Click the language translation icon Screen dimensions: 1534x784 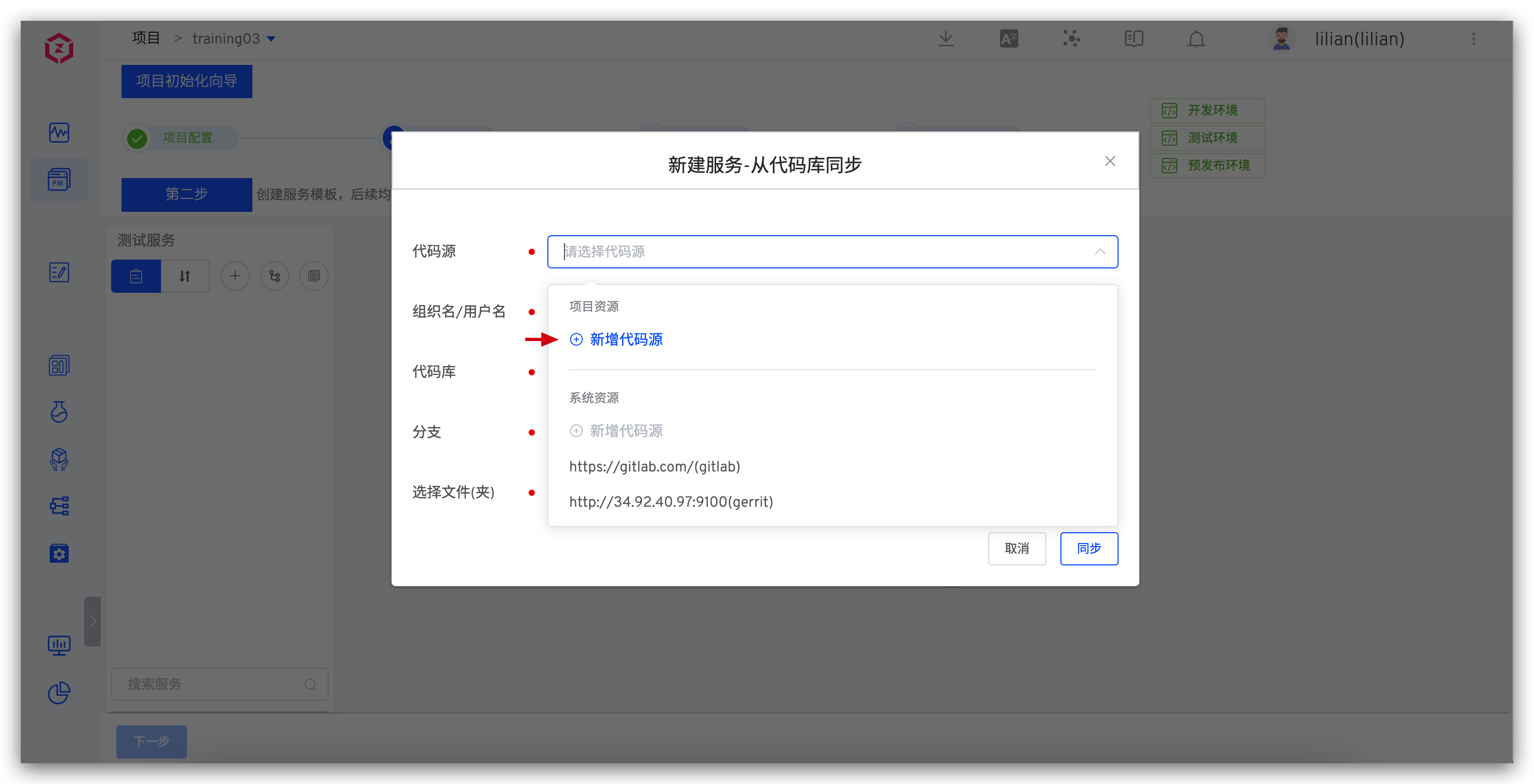tap(1008, 39)
